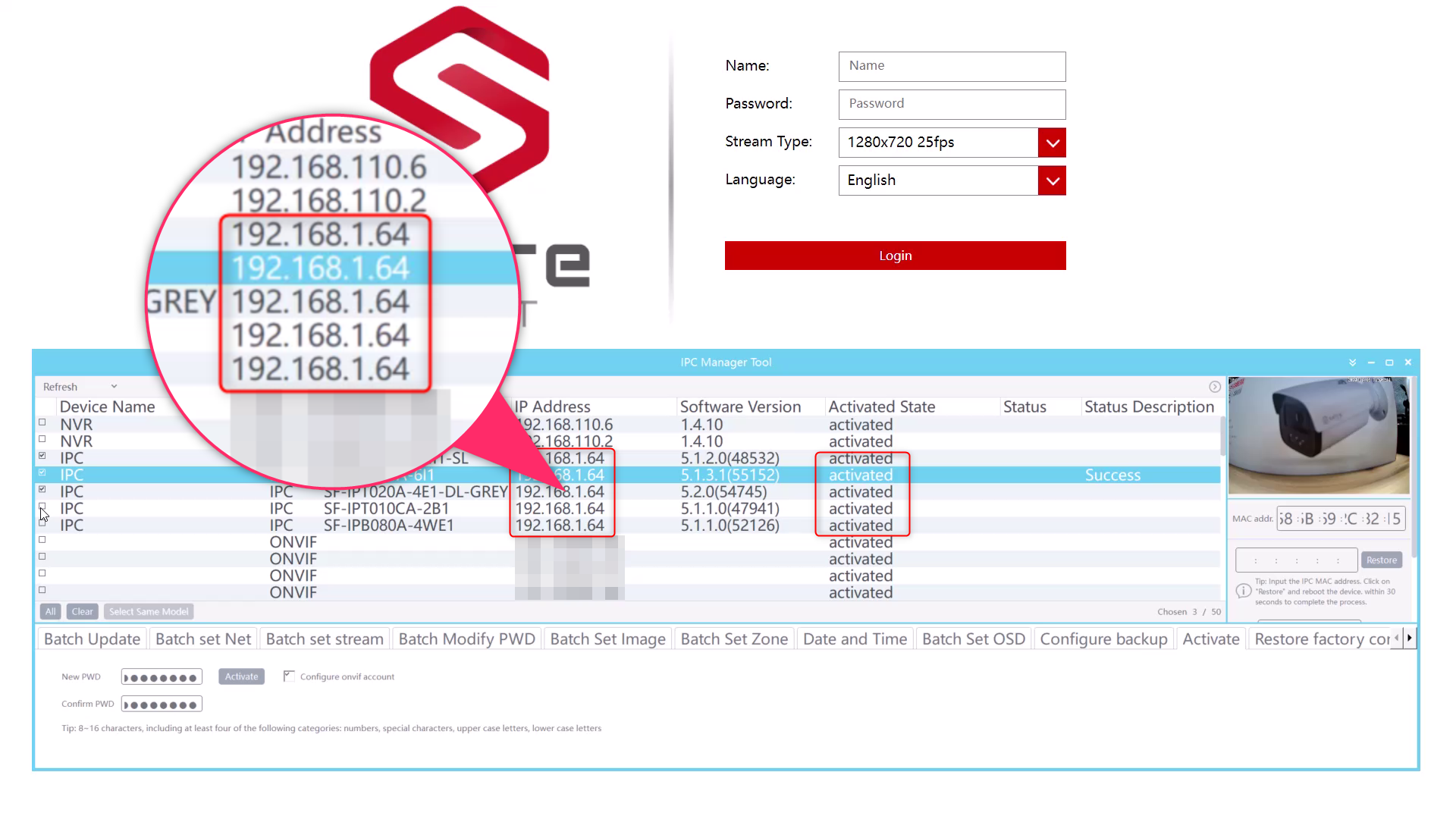This screenshot has width=1456, height=819.
Task: Switch to the Batch Modify PWD tab
Action: click(x=466, y=639)
